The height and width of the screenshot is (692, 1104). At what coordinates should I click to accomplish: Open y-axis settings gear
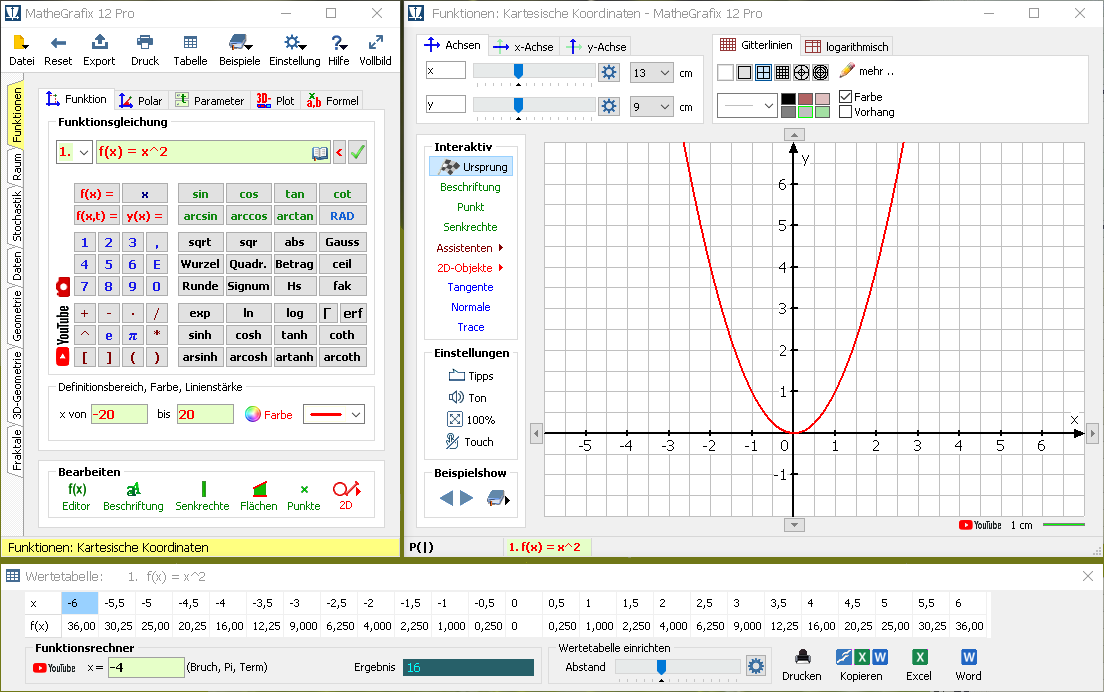pyautogui.click(x=608, y=106)
